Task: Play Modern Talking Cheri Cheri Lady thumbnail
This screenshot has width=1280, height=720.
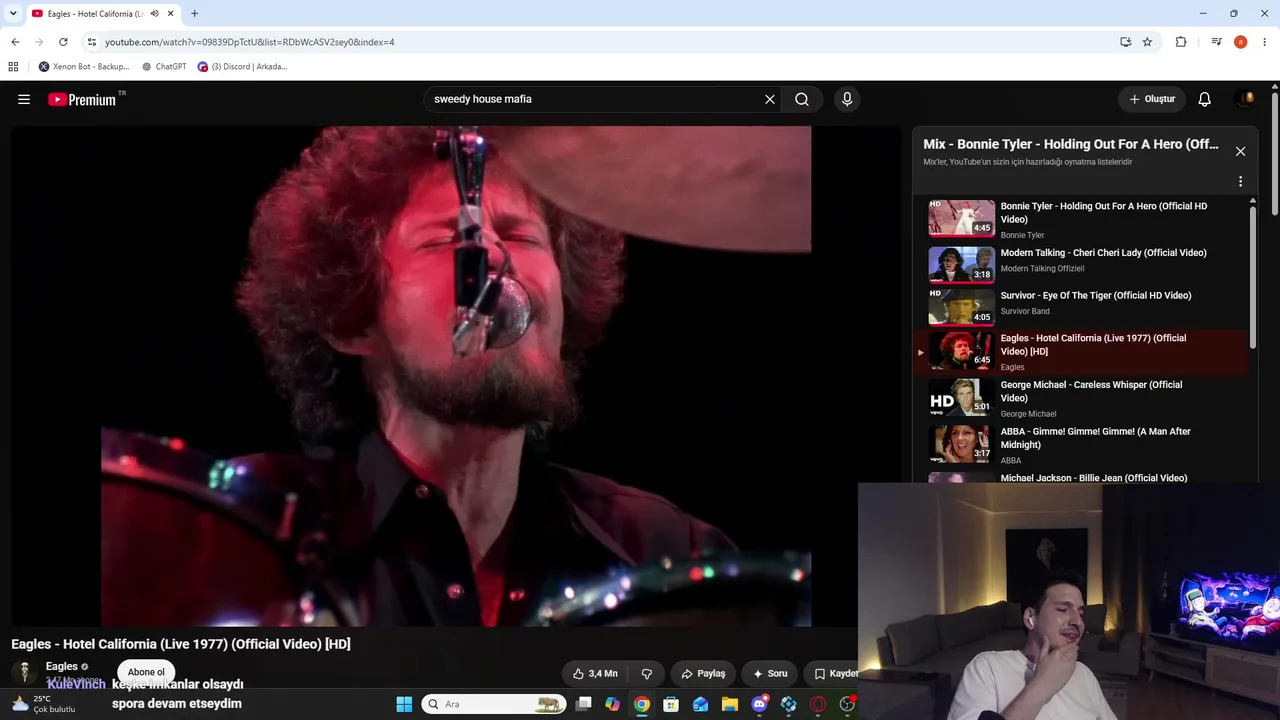Action: pyautogui.click(x=962, y=265)
